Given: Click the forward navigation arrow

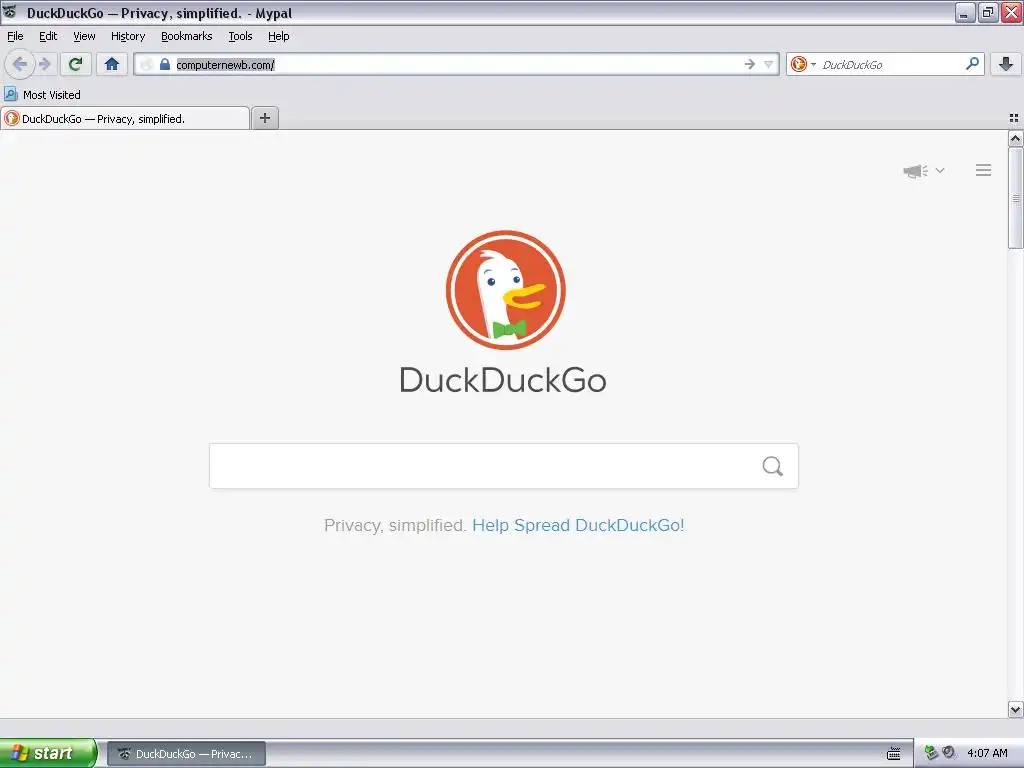Looking at the screenshot, I should (x=45, y=64).
